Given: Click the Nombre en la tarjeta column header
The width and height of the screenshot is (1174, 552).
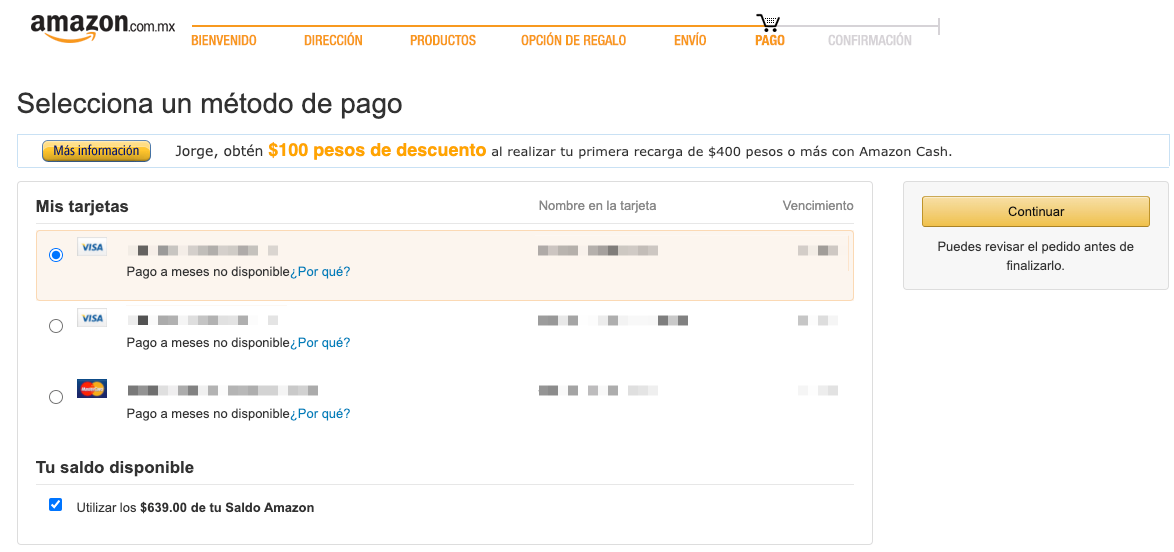Looking at the screenshot, I should [597, 205].
